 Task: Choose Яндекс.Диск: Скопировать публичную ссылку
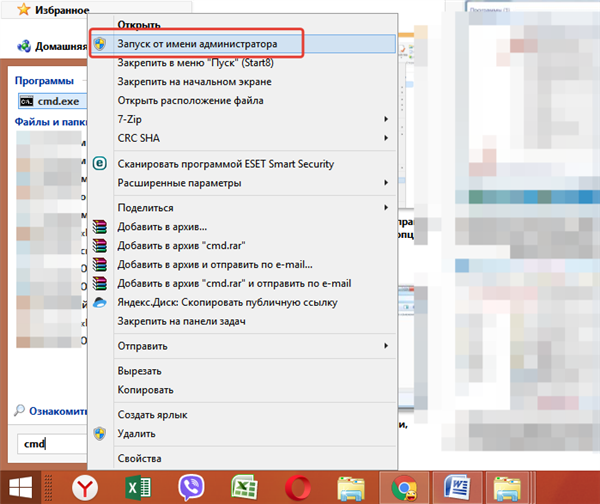[243, 302]
